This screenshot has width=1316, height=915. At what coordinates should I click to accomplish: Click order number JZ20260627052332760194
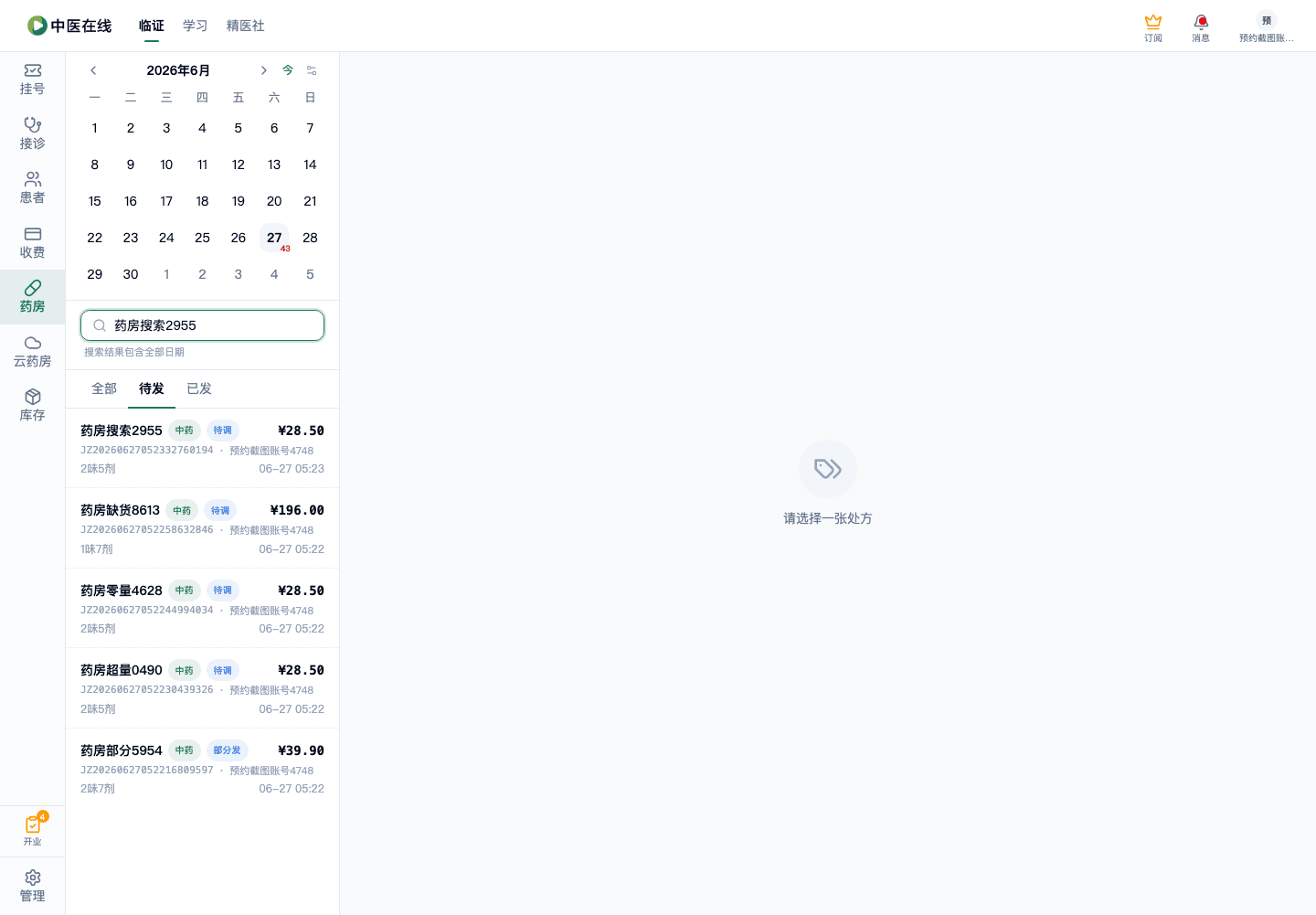(147, 450)
